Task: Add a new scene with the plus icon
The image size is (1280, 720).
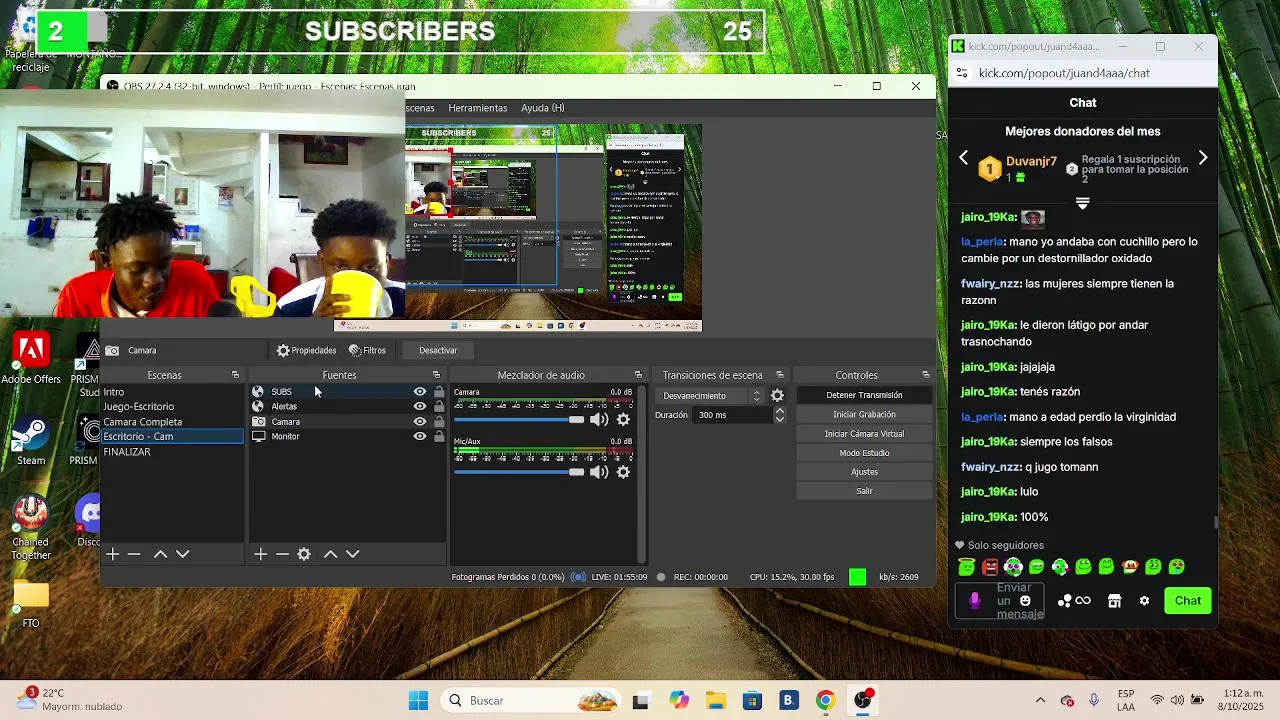Action: click(x=113, y=554)
